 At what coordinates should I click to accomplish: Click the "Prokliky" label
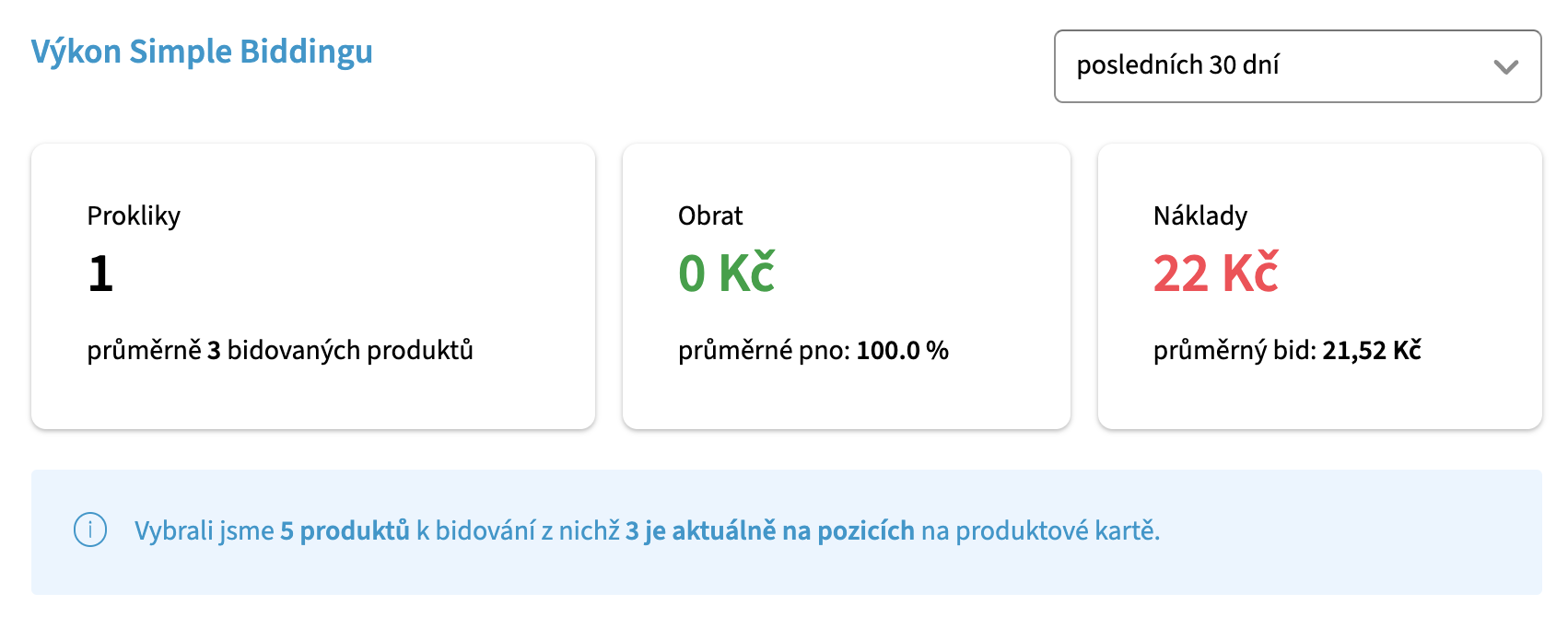click(x=134, y=215)
